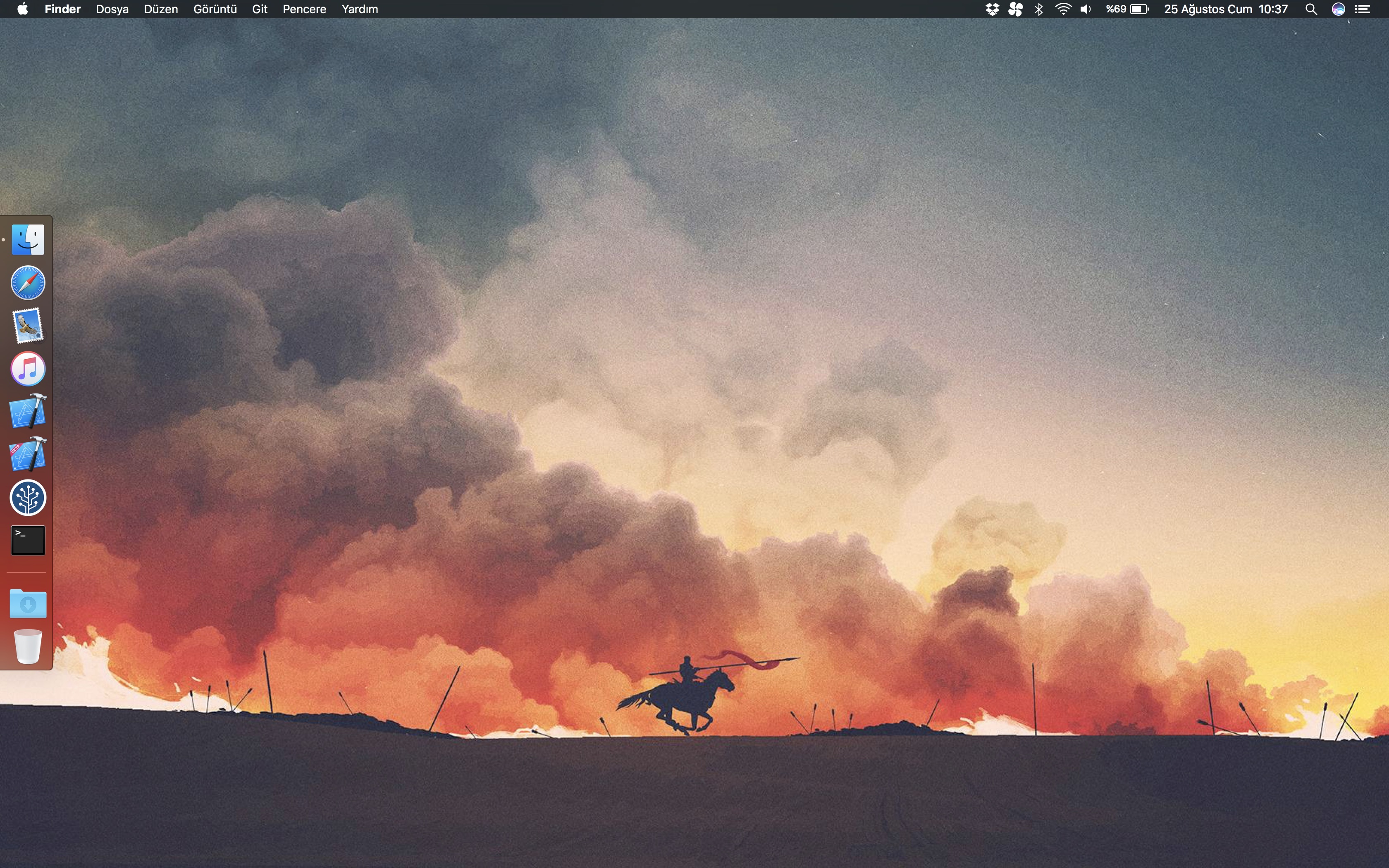The image size is (1389, 868).
Task: Open Notification Center list icon
Action: click(1363, 9)
